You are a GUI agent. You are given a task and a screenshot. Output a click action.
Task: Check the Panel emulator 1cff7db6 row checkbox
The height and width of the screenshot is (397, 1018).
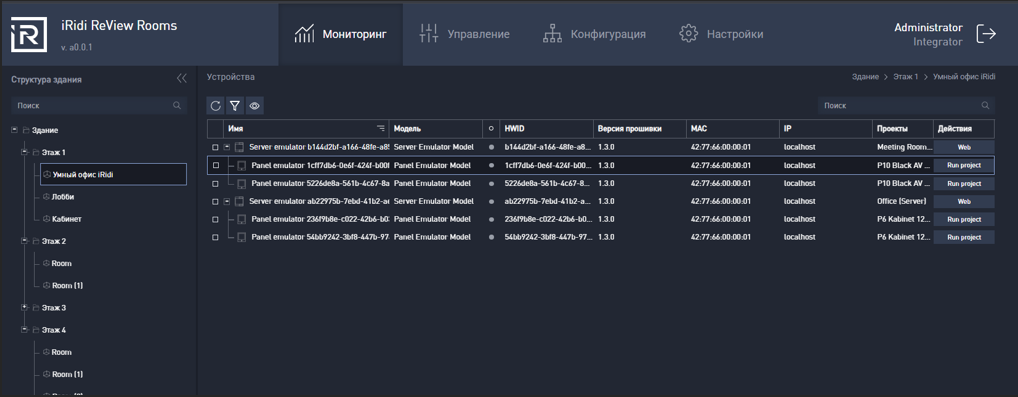tap(216, 165)
